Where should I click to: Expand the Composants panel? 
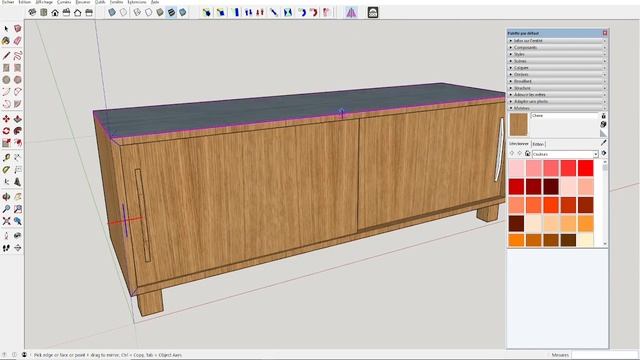(x=557, y=47)
